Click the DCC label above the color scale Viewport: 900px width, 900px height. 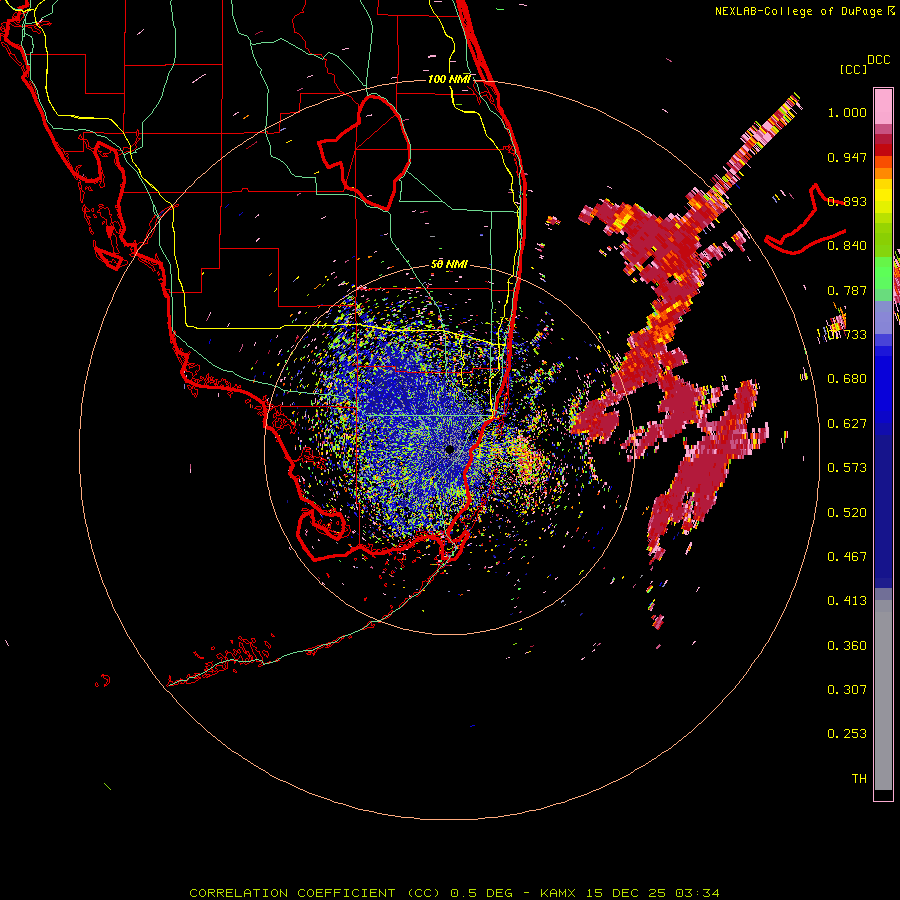tap(879, 60)
